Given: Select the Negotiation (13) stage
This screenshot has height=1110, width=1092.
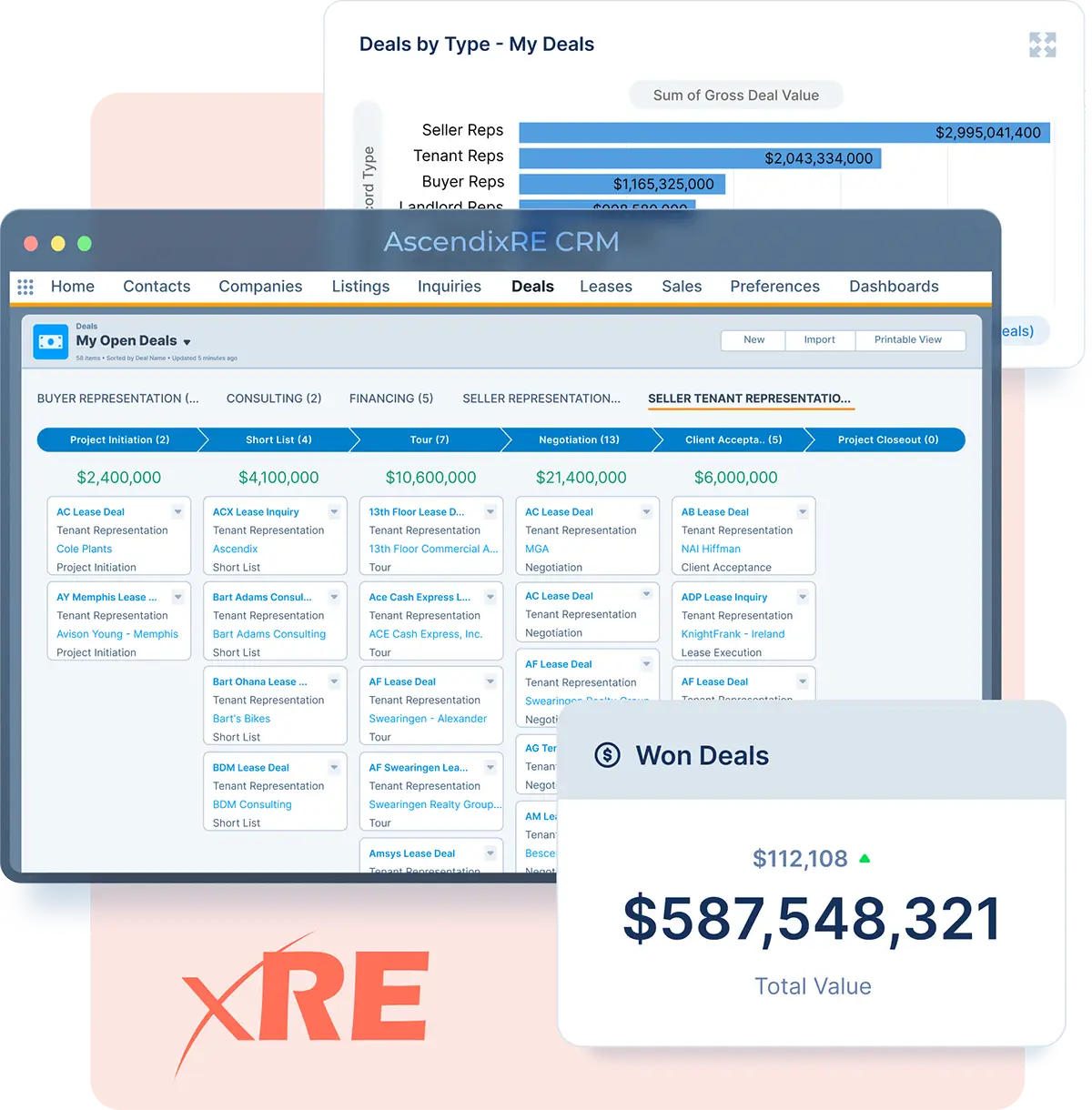Looking at the screenshot, I should (579, 440).
